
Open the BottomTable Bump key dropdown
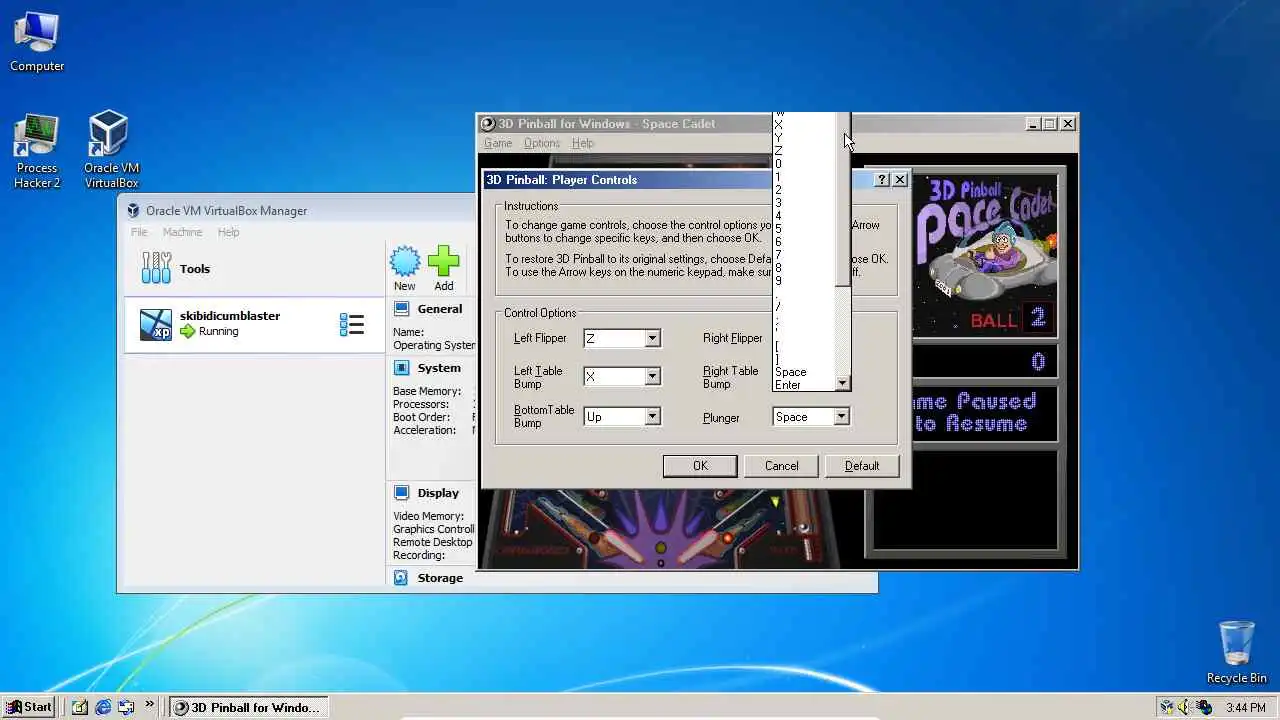click(652, 417)
